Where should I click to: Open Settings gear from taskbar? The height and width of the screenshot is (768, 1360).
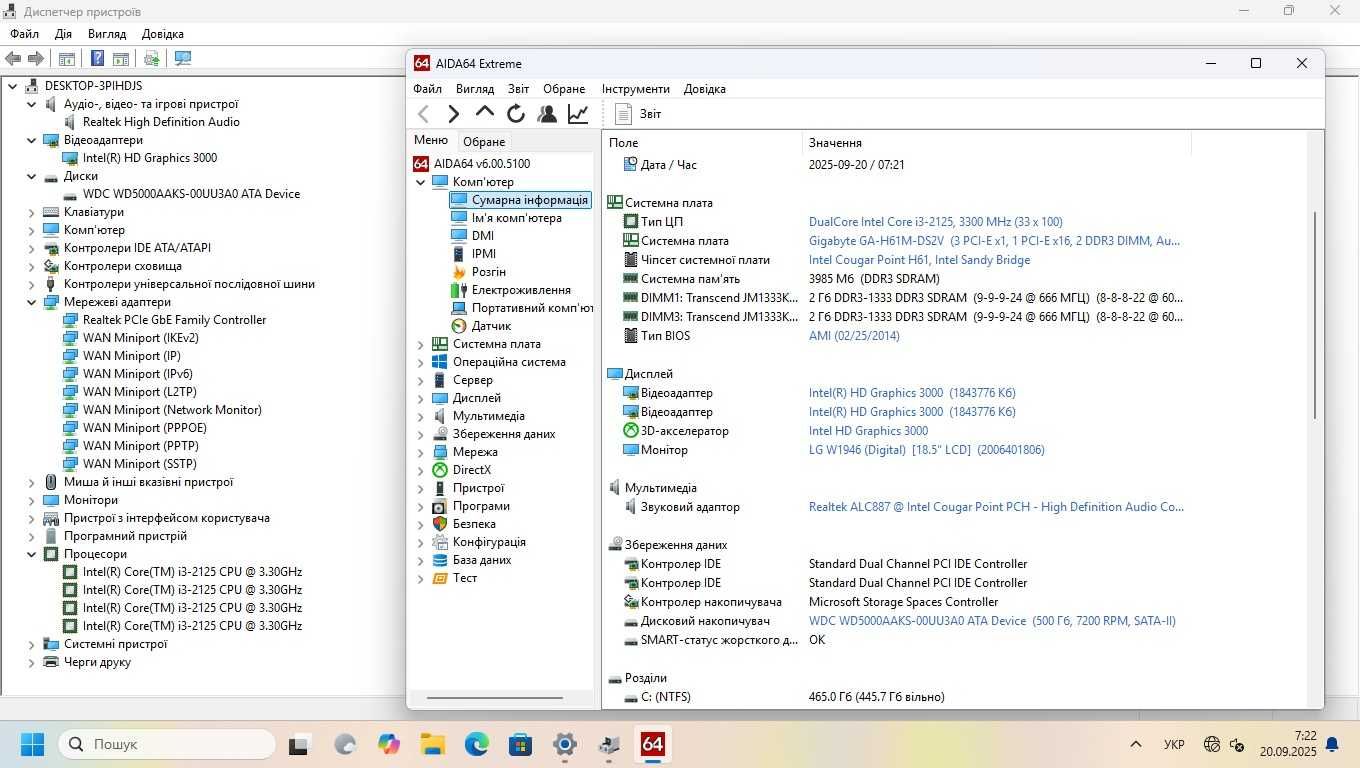pos(565,745)
